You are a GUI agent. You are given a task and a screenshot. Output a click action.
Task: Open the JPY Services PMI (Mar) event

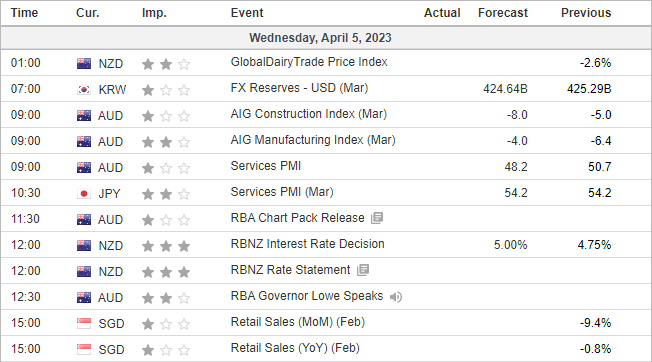pos(282,192)
